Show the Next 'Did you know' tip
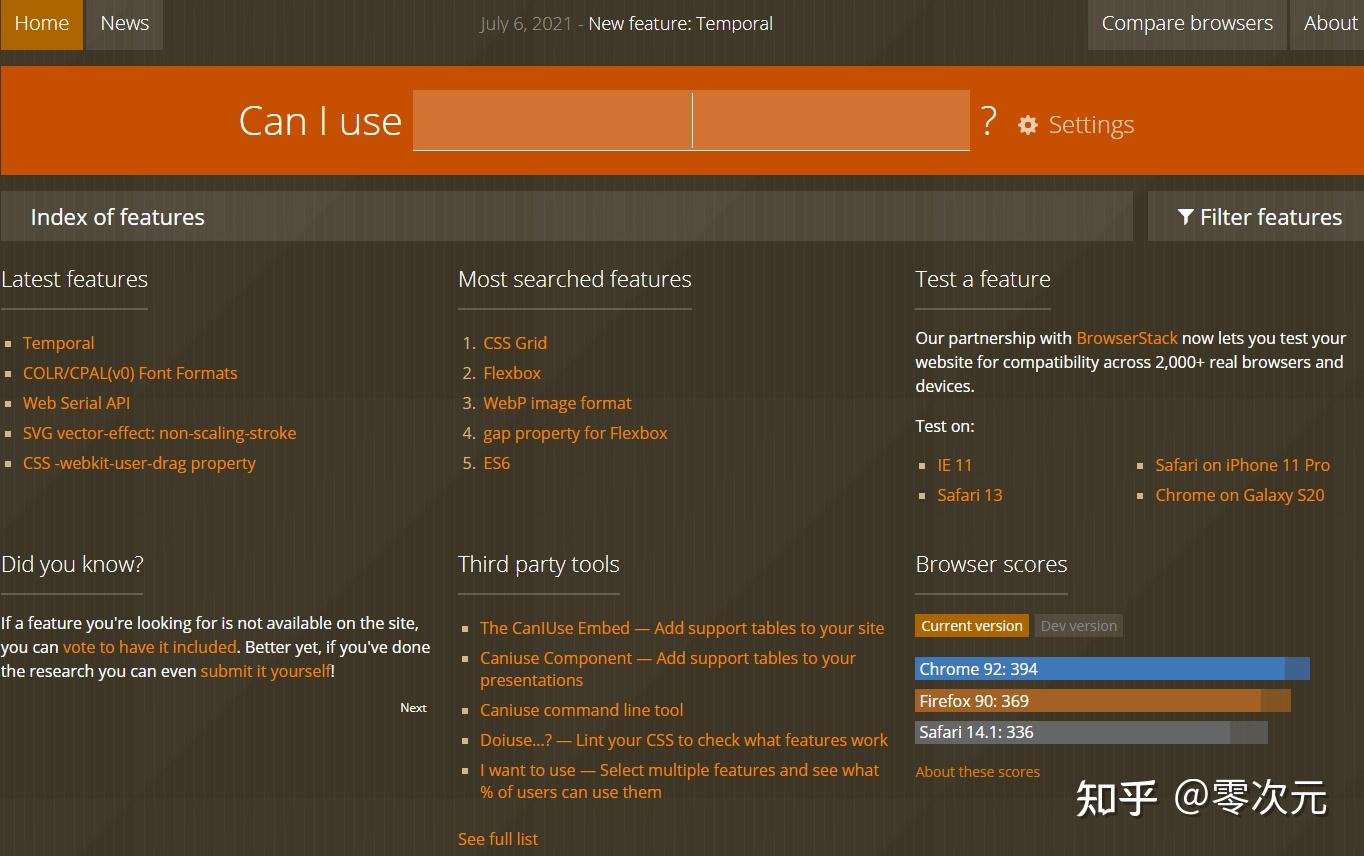1364x856 pixels. click(413, 708)
